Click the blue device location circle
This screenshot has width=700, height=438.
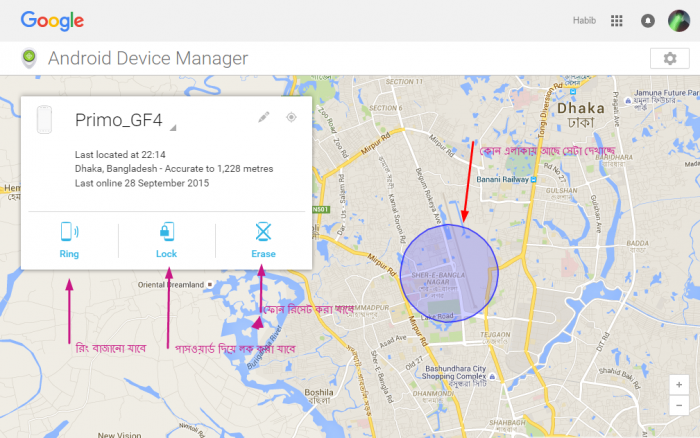coord(449,273)
